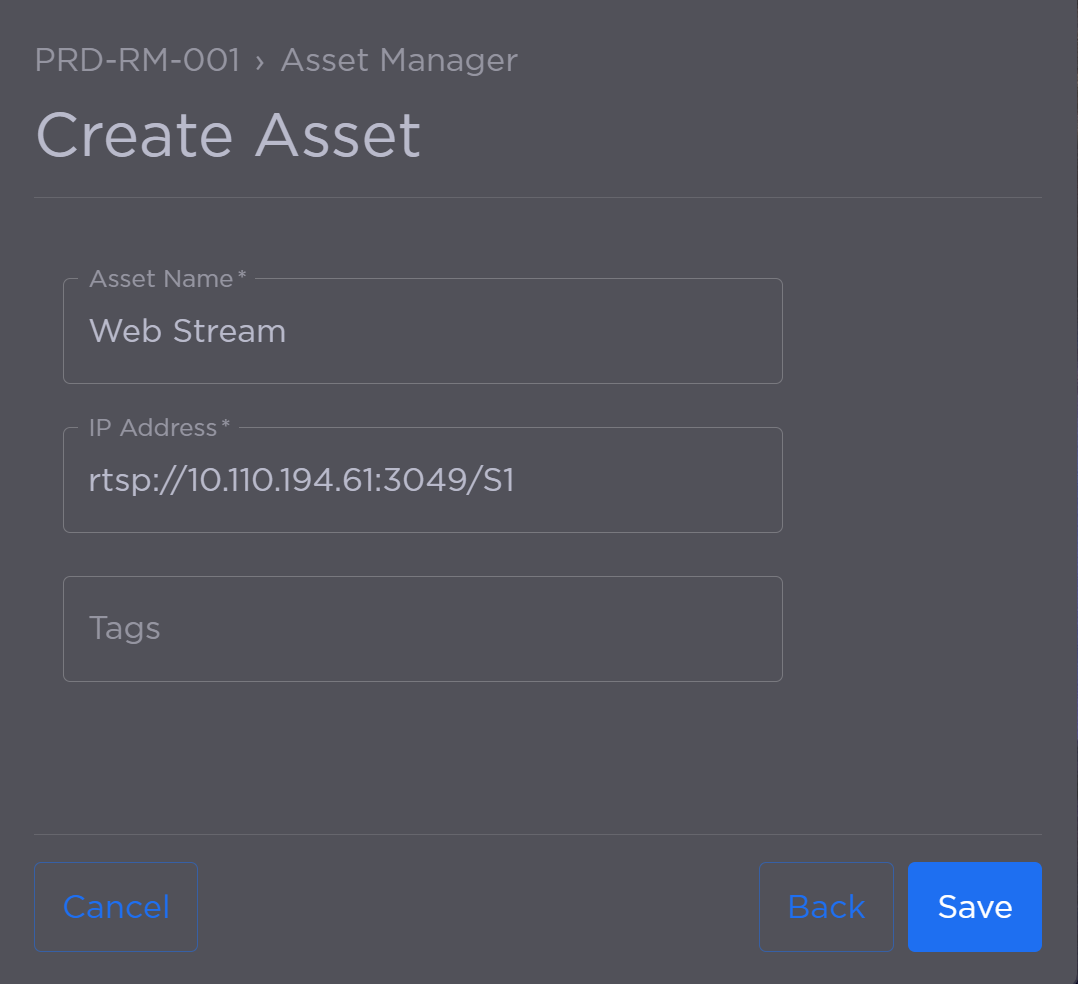This screenshot has height=984, width=1078.
Task: Click the Create Asset page title
Action: pyautogui.click(x=227, y=134)
